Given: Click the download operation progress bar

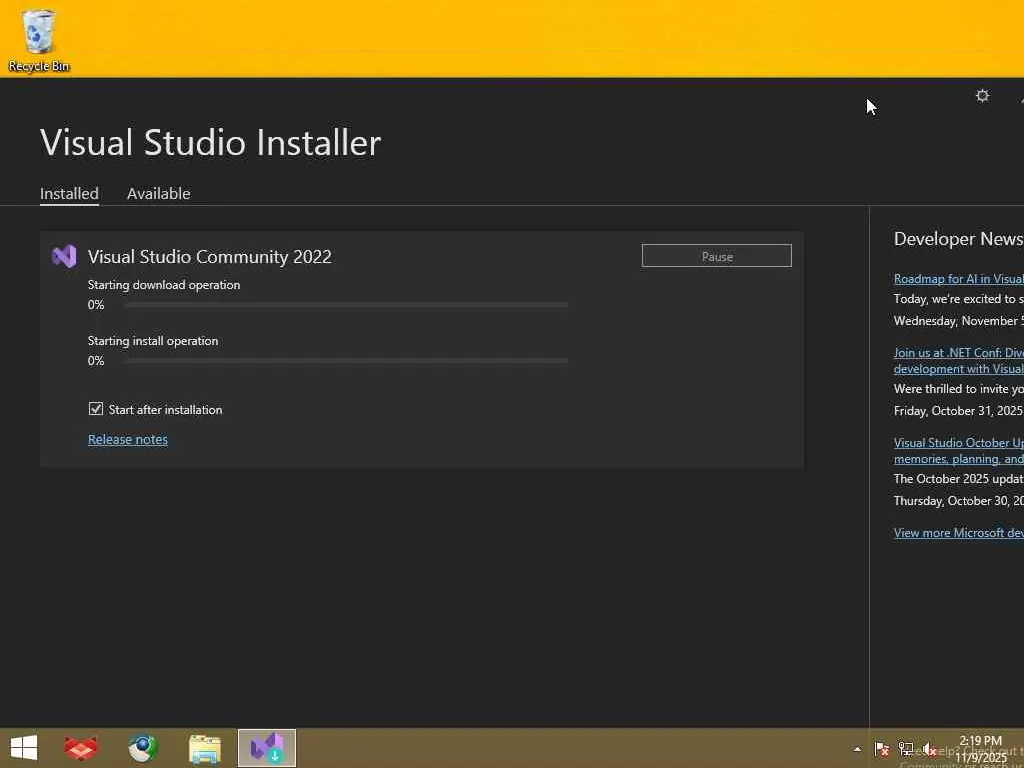Looking at the screenshot, I should pos(346,305).
